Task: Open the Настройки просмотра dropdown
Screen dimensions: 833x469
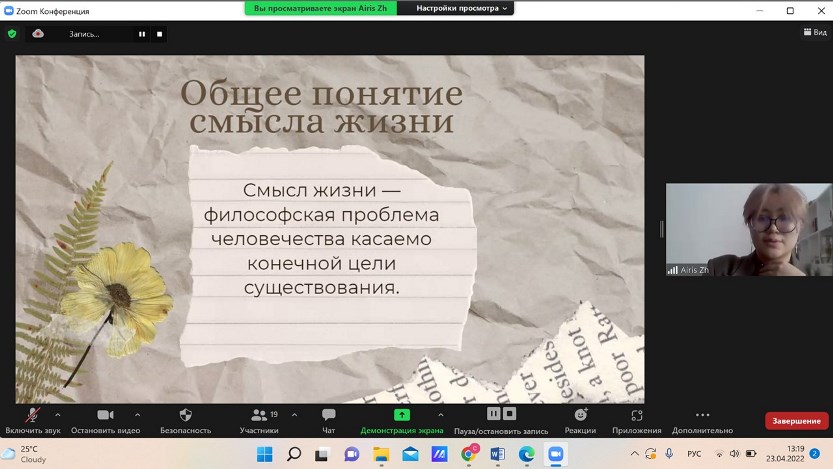Action: tap(463, 8)
